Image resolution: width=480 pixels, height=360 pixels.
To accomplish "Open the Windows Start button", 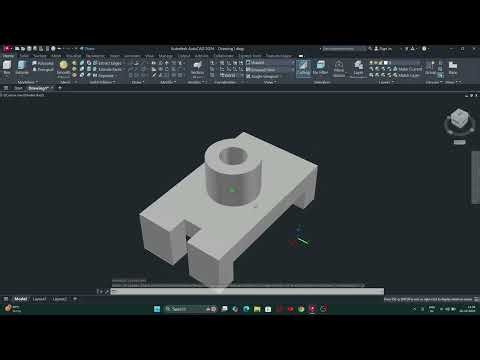I will pos(157,309).
